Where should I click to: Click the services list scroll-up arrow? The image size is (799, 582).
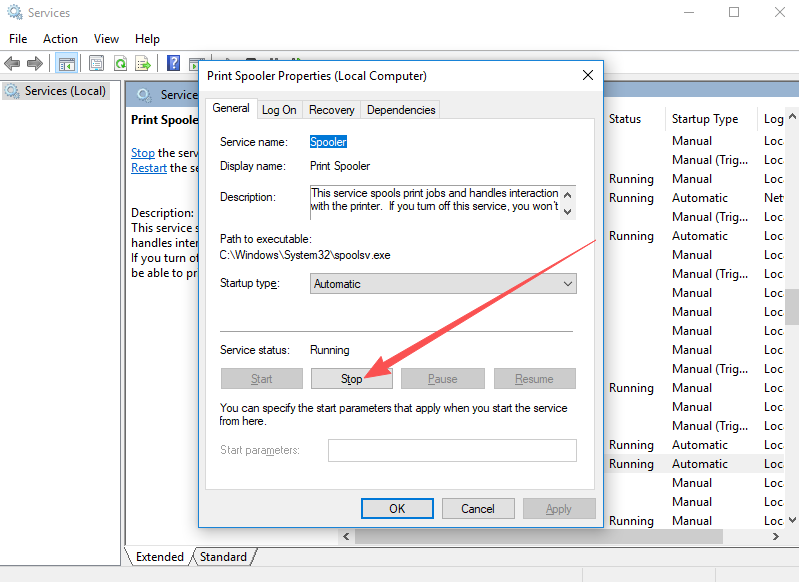(x=792, y=117)
